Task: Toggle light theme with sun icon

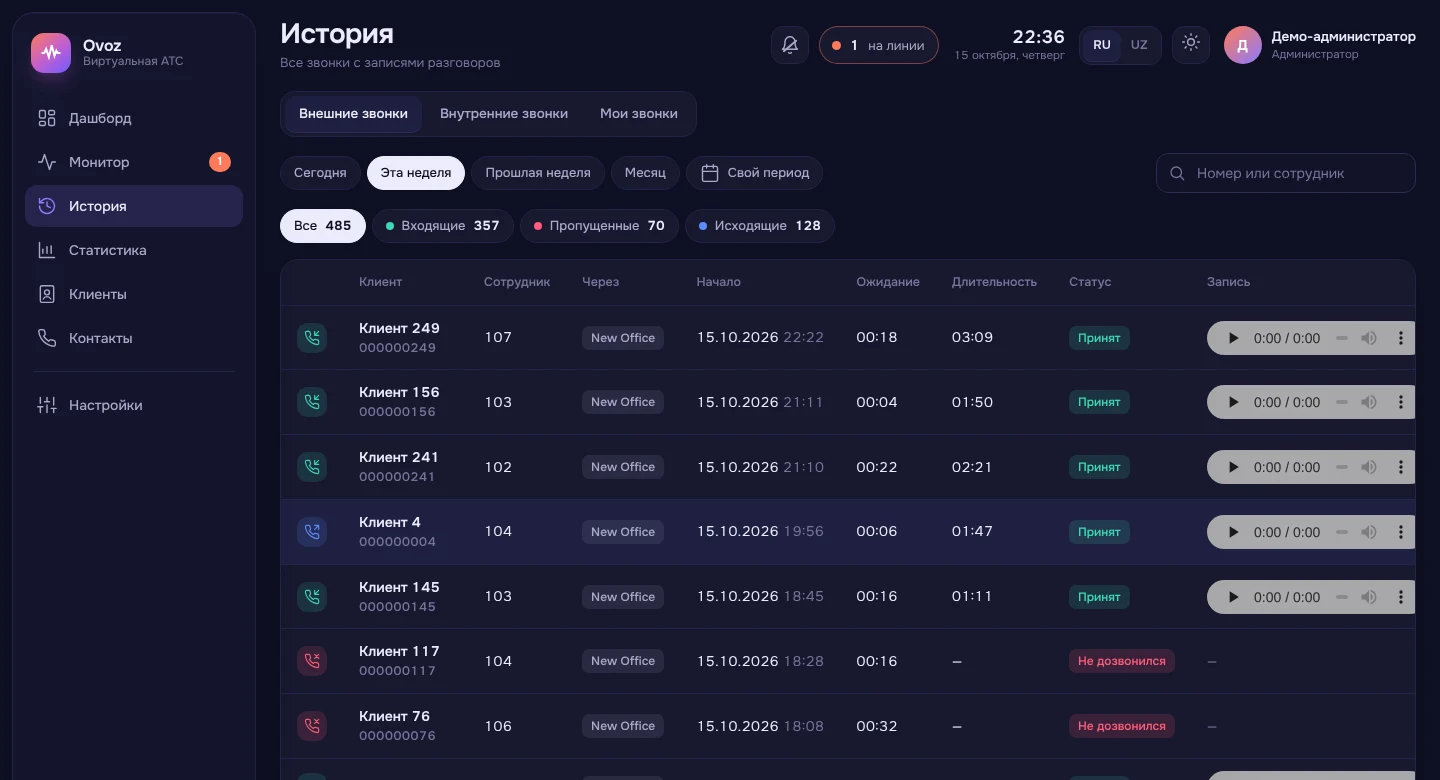Action: (x=1190, y=44)
